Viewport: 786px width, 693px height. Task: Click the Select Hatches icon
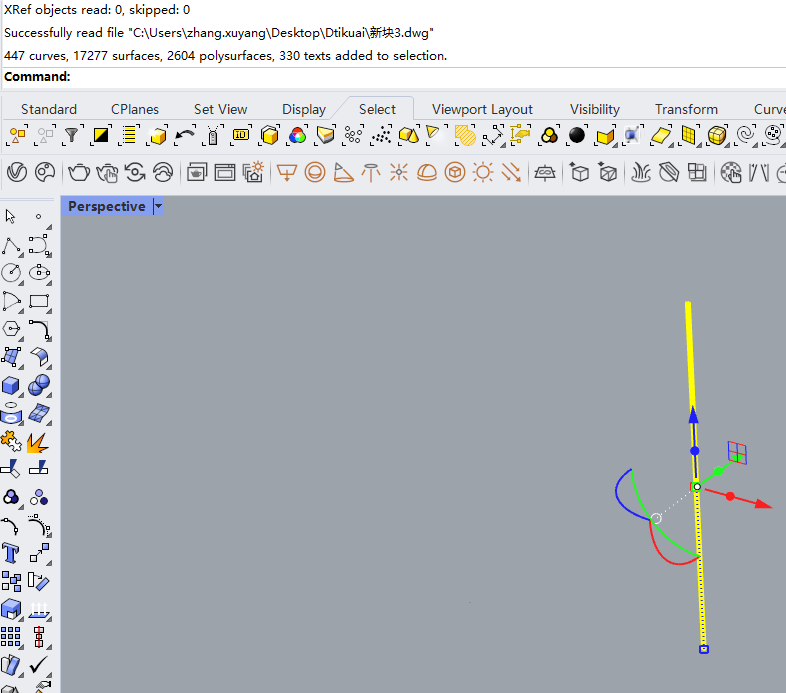coord(465,135)
